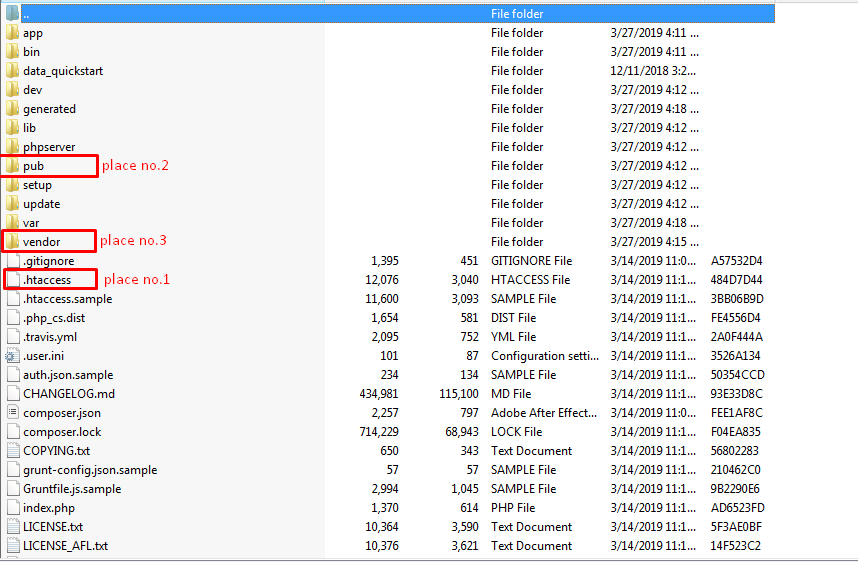
Task: Click the parent directory folder icon
Action: click(12, 14)
